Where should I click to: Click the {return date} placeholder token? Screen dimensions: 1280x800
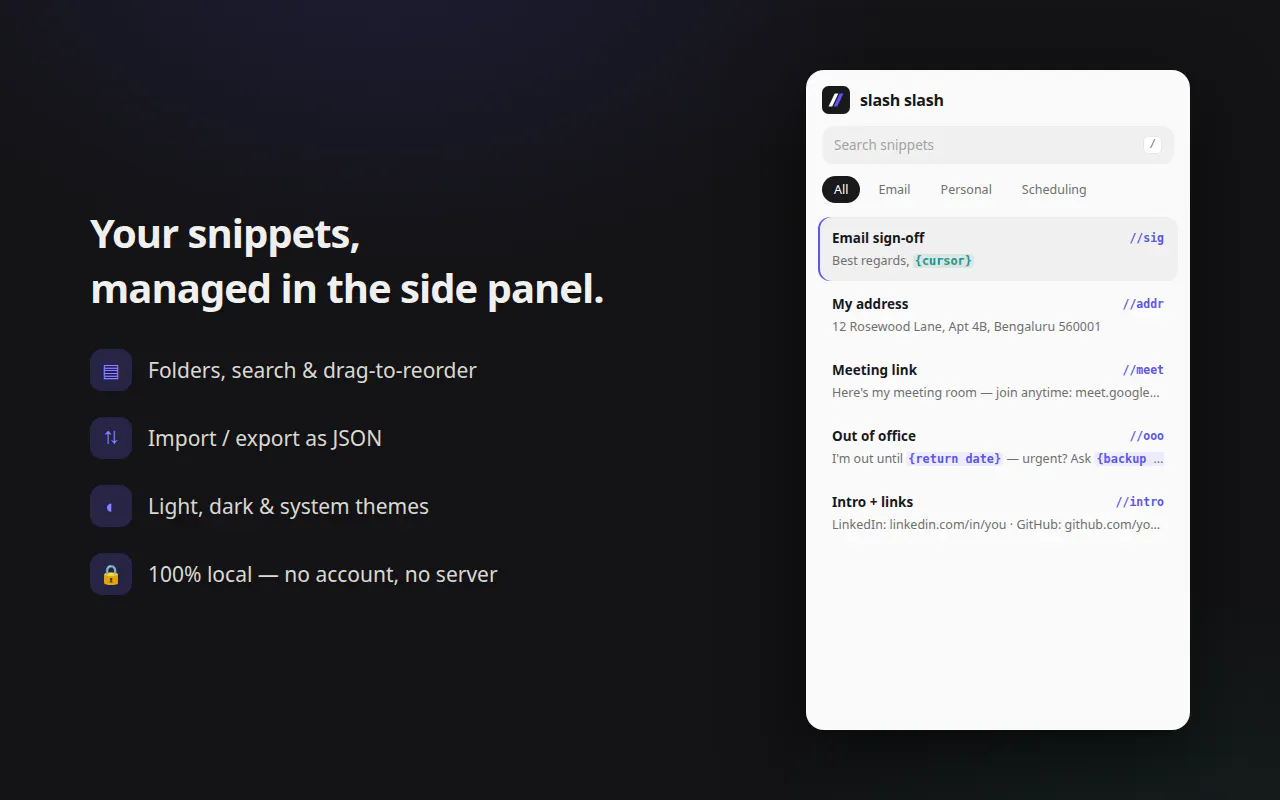tap(955, 459)
